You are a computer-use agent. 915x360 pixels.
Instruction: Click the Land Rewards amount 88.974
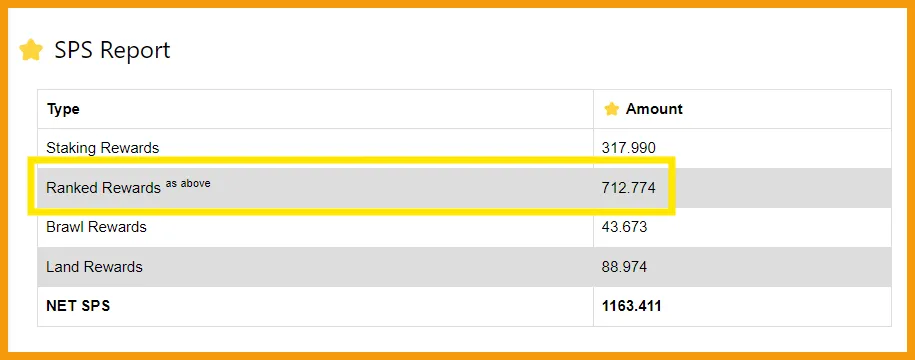tap(624, 267)
